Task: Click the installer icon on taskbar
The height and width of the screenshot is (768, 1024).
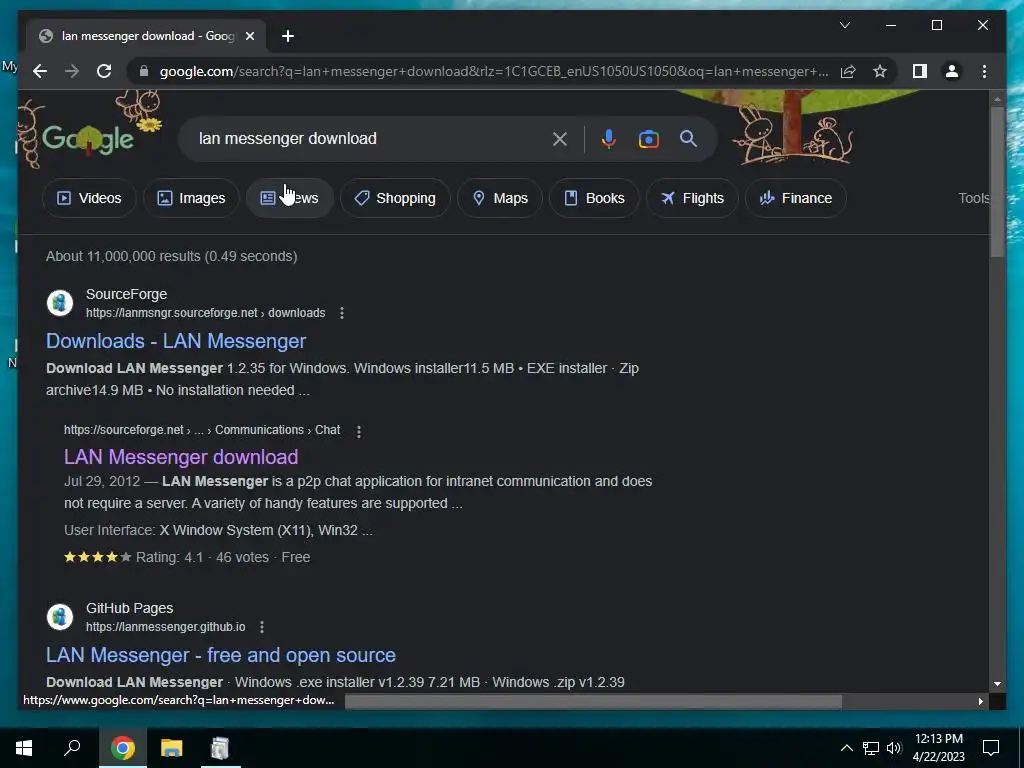Action: [x=219, y=748]
